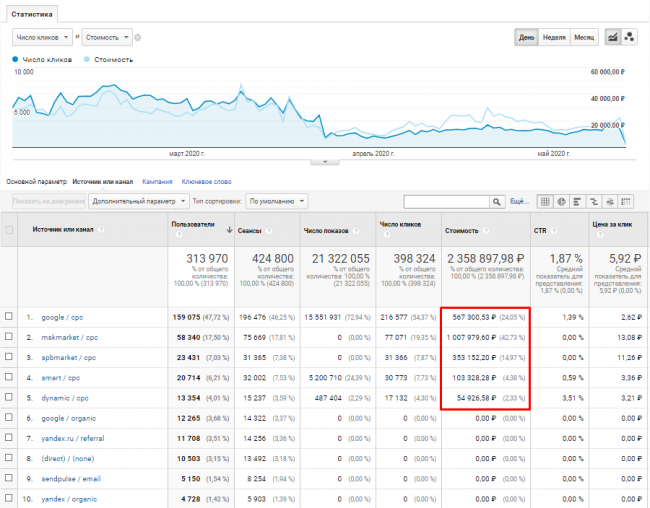The width and height of the screenshot is (650, 508).
Task: Expand the Дополнительный параметр dropdown
Action: pos(129,201)
